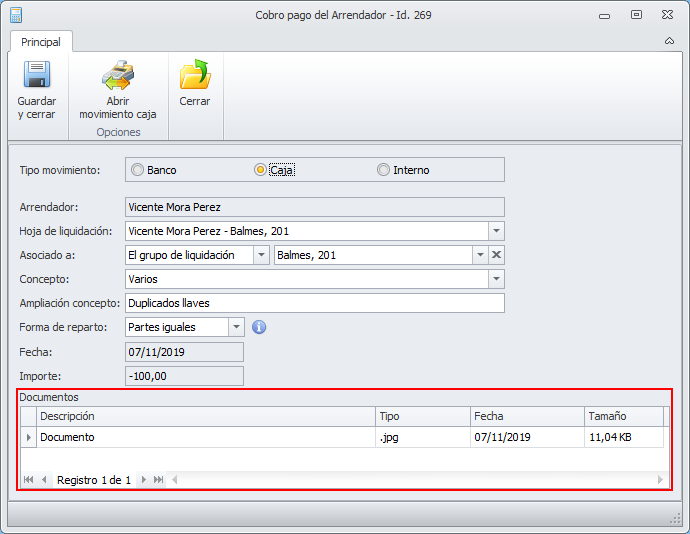This screenshot has width=690, height=534.
Task: Click the Cerrar folder icon
Action: [x=195, y=74]
